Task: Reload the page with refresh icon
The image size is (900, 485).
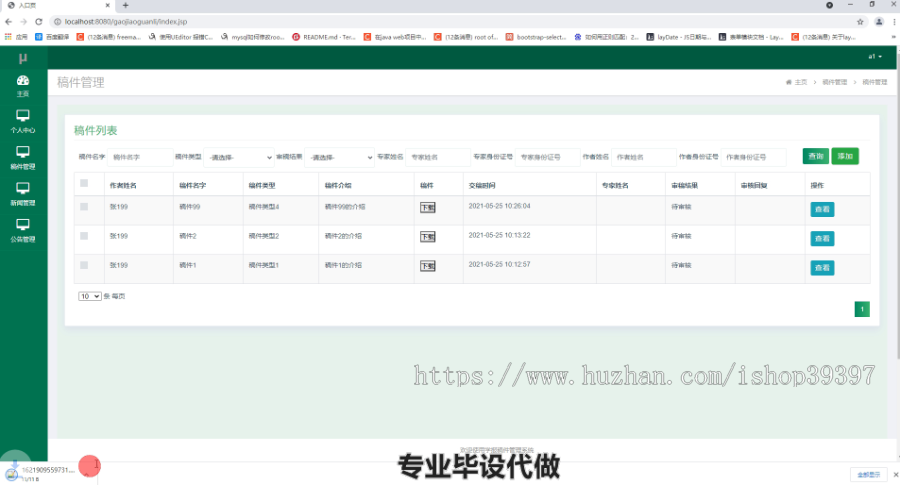Action: click(x=38, y=22)
